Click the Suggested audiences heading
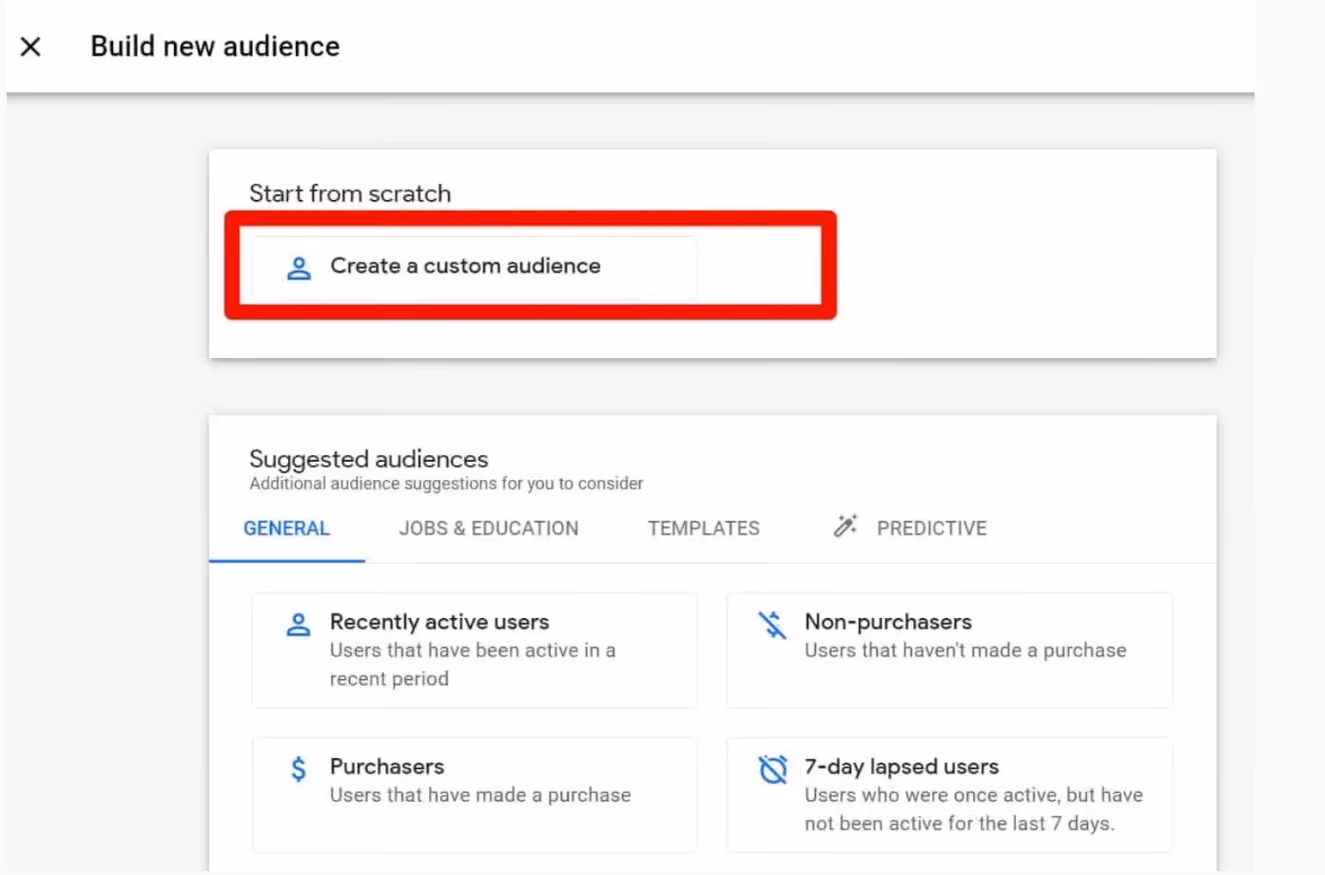1325x875 pixels. click(369, 459)
